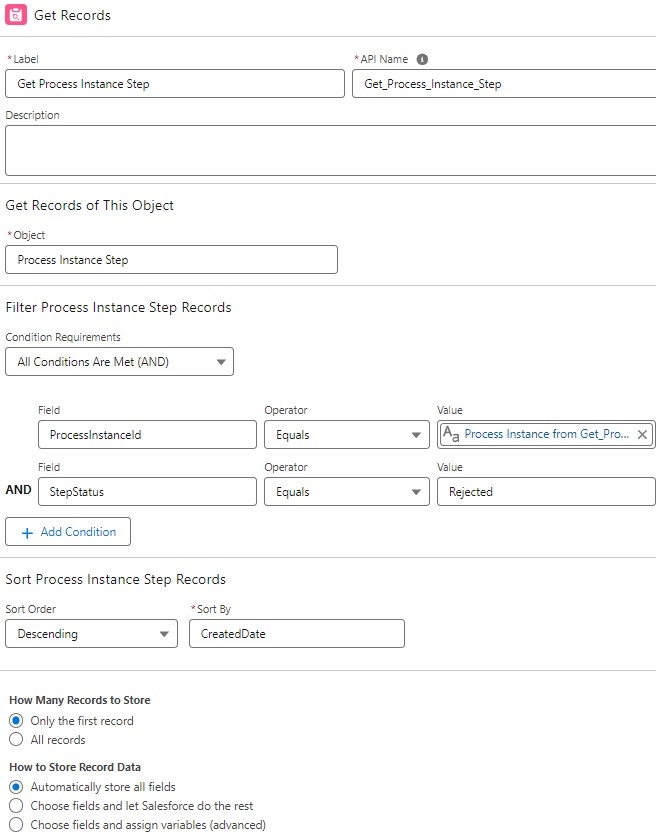Click the AND label before StepStatus

[x=19, y=489]
